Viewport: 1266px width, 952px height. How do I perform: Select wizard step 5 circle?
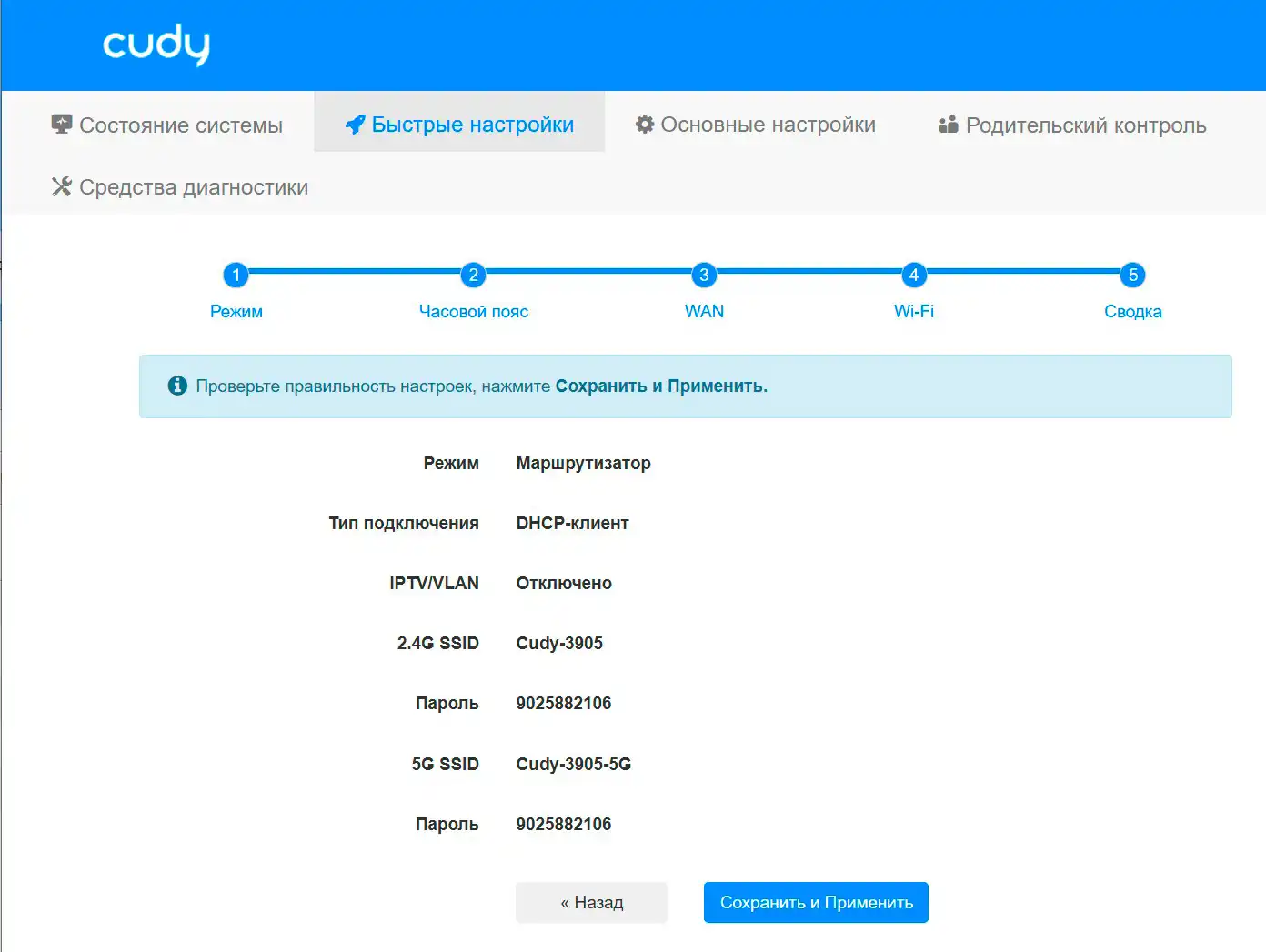pyautogui.click(x=1133, y=275)
